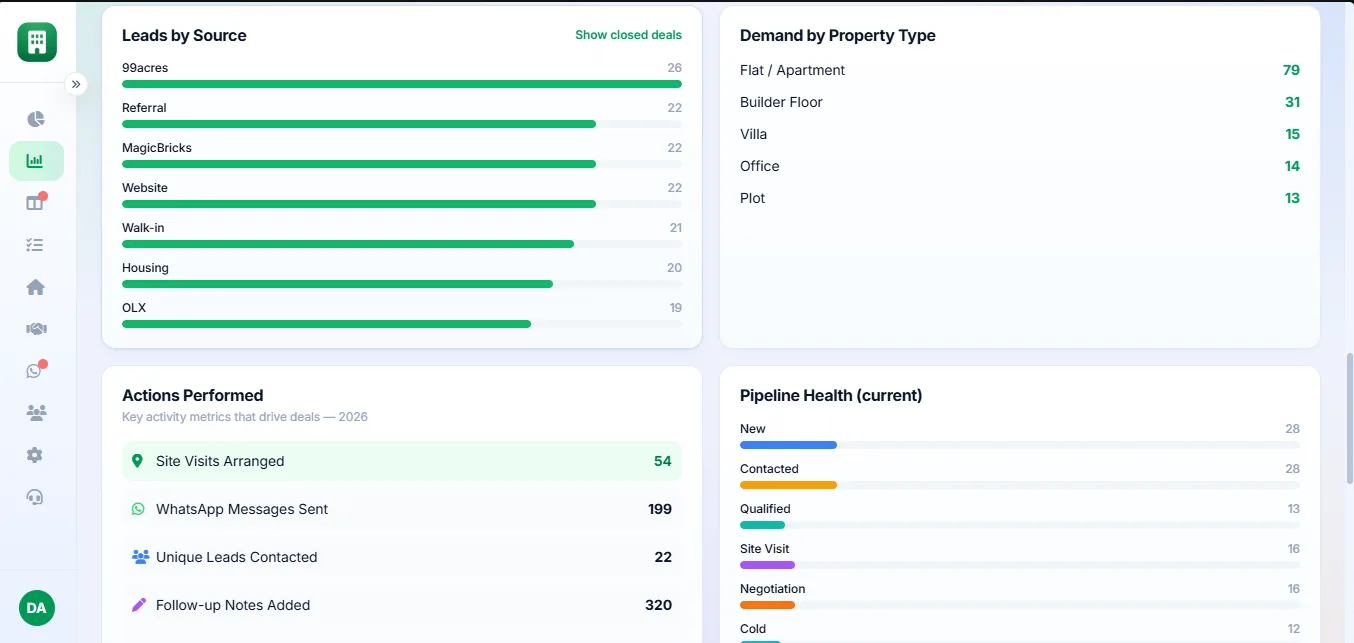Click the pencil icon beside Follow-up Notes
1354x643 pixels.
point(139,605)
